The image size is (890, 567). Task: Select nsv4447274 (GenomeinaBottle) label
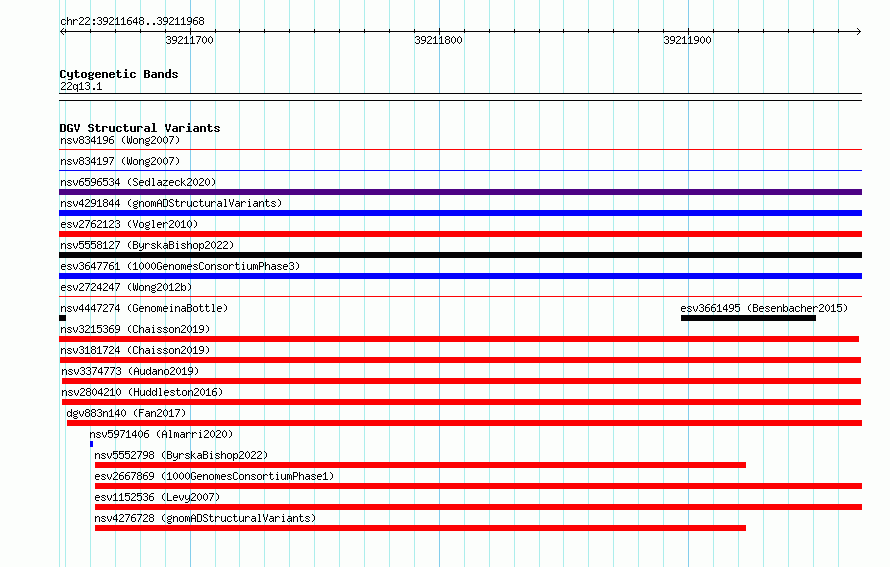[144, 308]
